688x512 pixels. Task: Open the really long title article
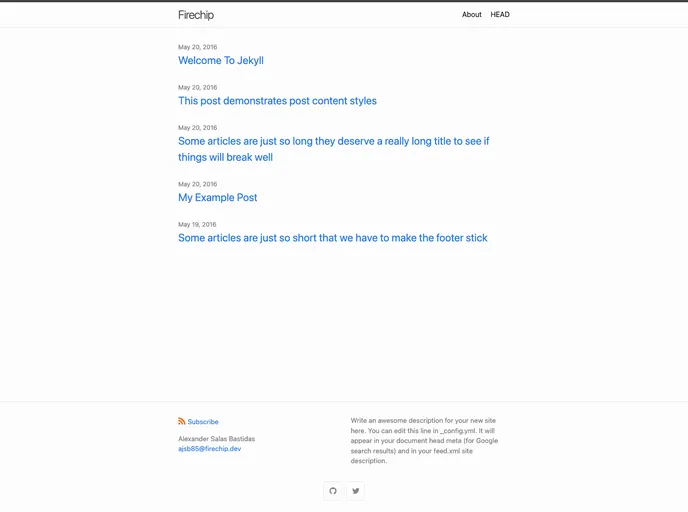point(333,149)
